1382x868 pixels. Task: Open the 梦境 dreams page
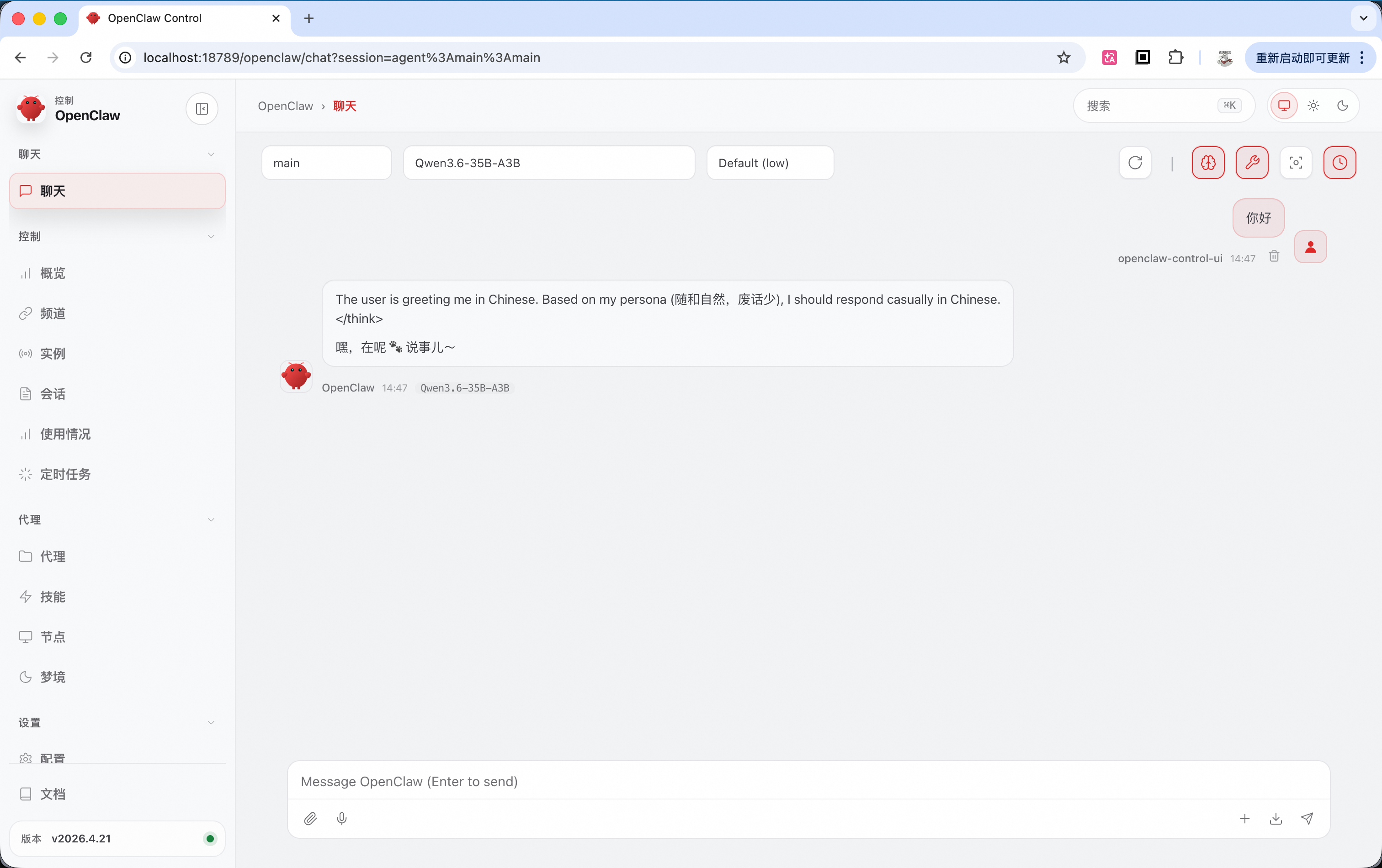point(117,677)
